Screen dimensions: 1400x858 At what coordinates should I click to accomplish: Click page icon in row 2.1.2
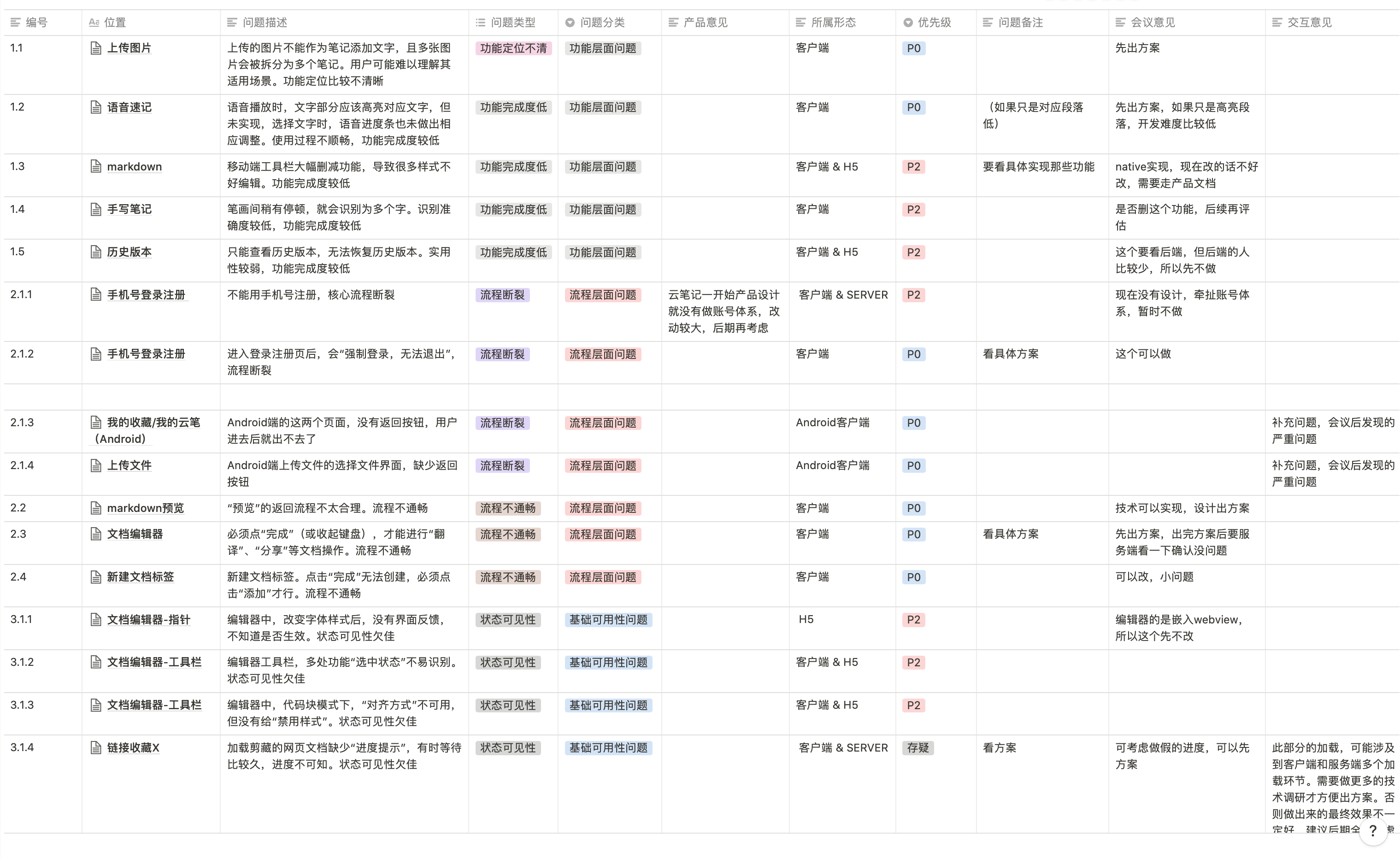point(96,354)
